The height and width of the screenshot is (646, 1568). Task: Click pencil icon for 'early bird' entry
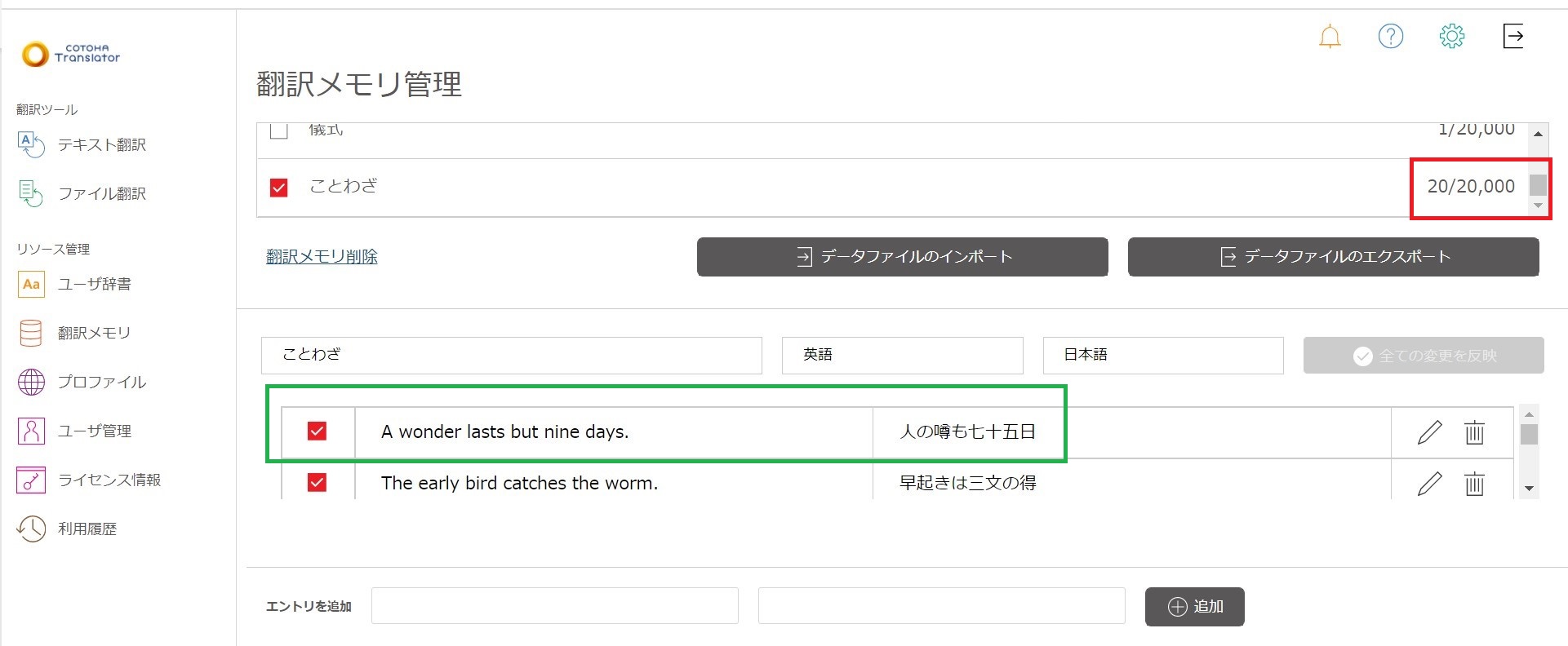[x=1429, y=484]
